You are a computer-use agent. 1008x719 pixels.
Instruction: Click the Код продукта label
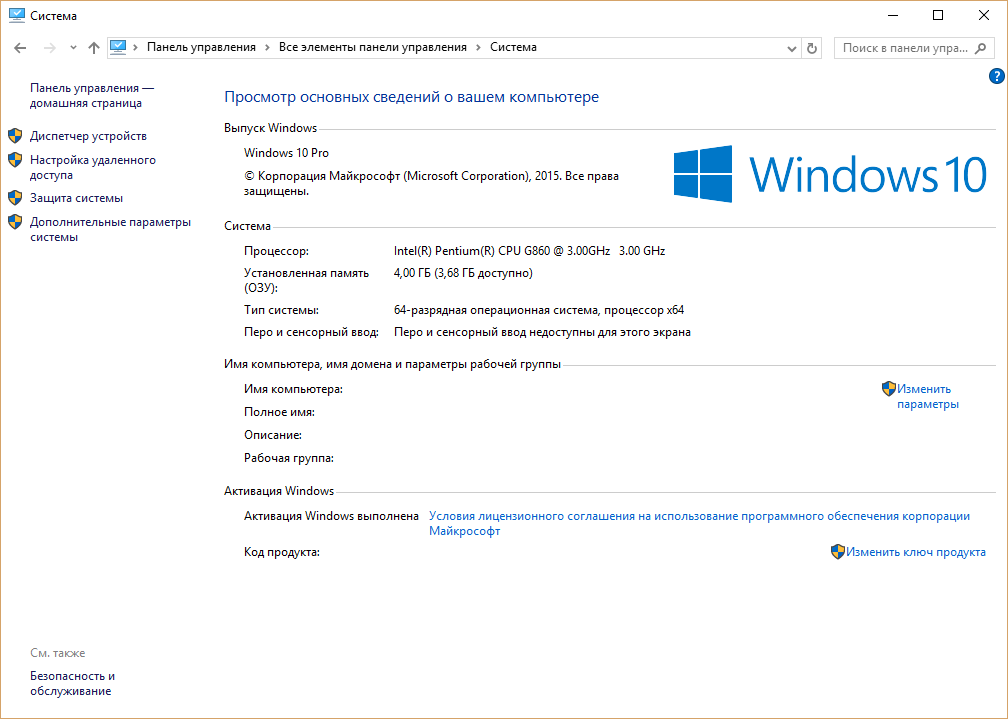tap(282, 552)
